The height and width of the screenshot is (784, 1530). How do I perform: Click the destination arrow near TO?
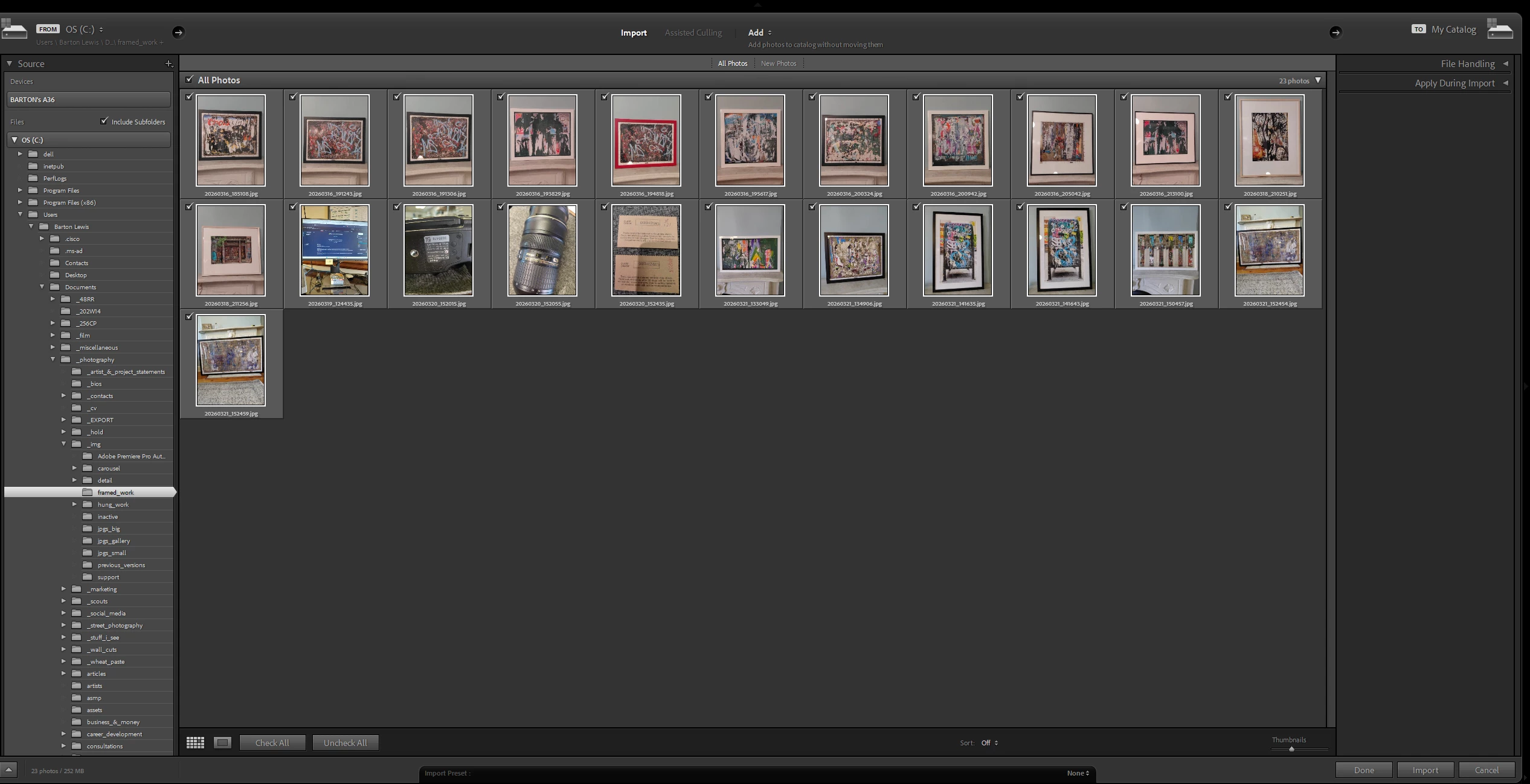point(1336,32)
